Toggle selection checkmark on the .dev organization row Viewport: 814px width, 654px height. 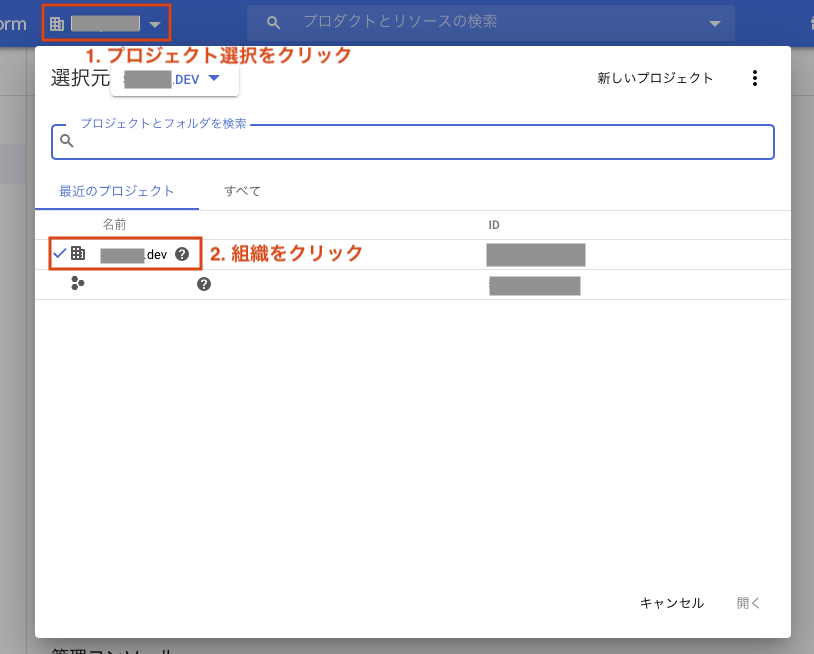click(x=58, y=254)
